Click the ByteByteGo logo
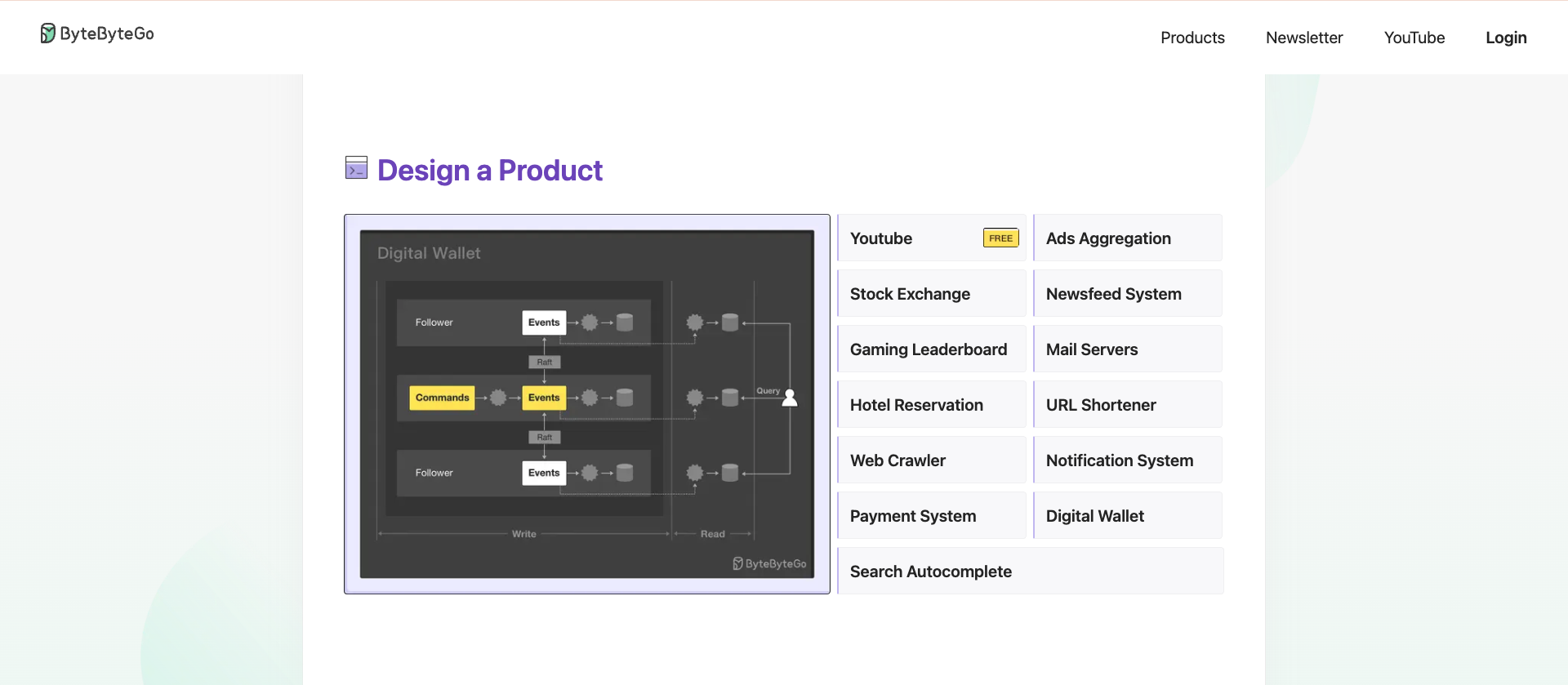 pos(97,33)
